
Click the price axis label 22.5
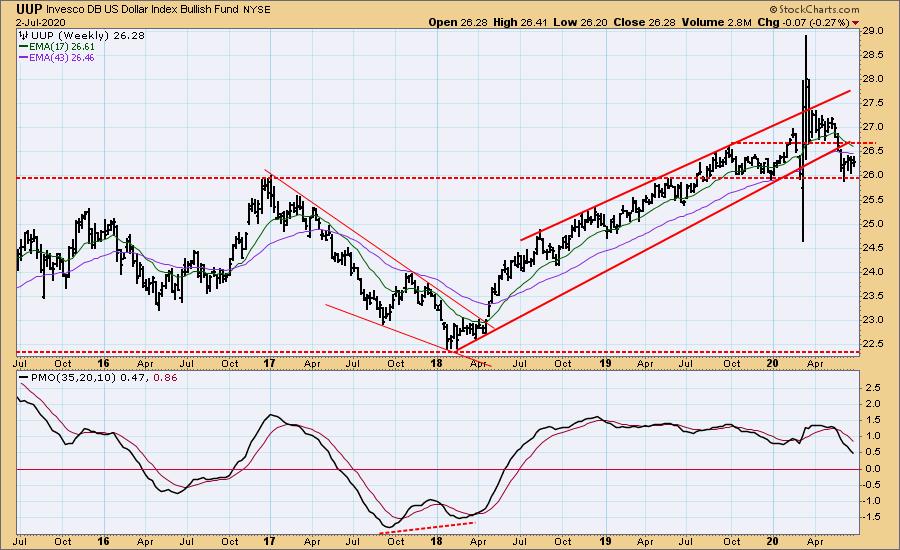point(872,344)
